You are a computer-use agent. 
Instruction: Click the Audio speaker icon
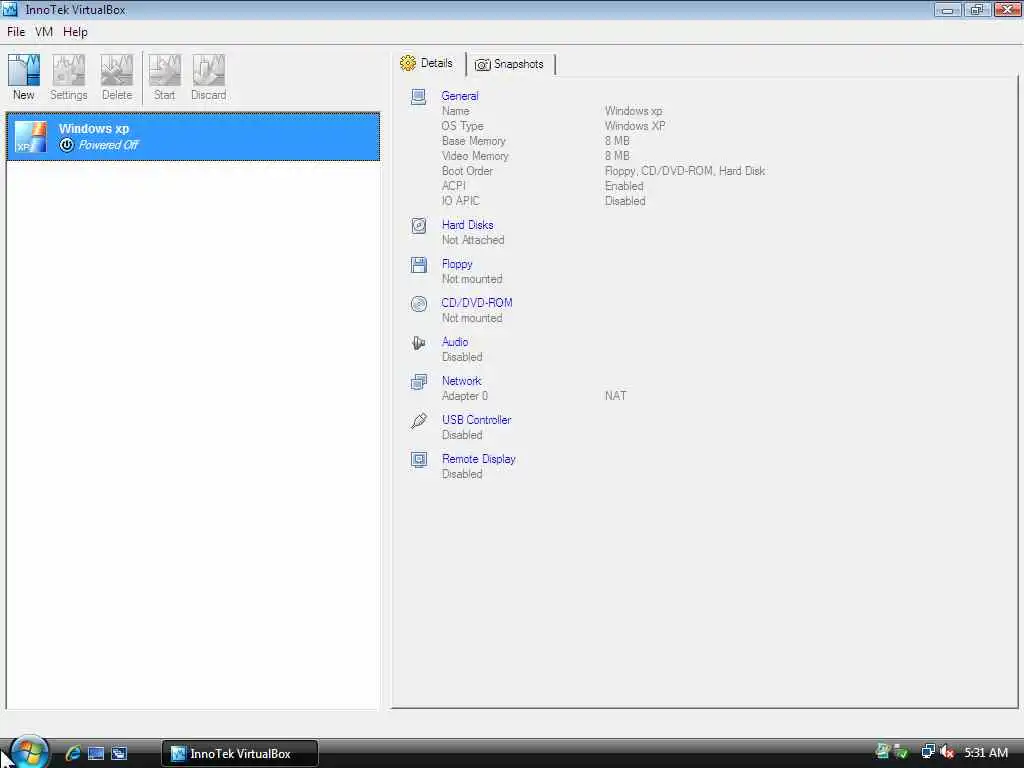click(x=419, y=342)
